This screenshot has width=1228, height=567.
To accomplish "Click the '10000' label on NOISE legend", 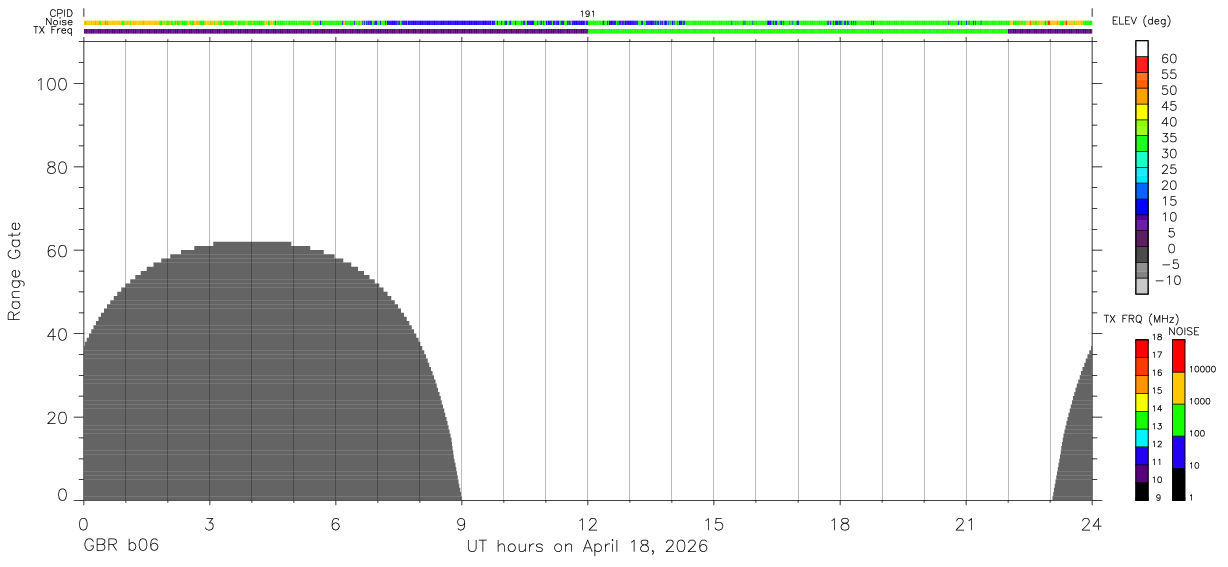I will pos(1202,369).
